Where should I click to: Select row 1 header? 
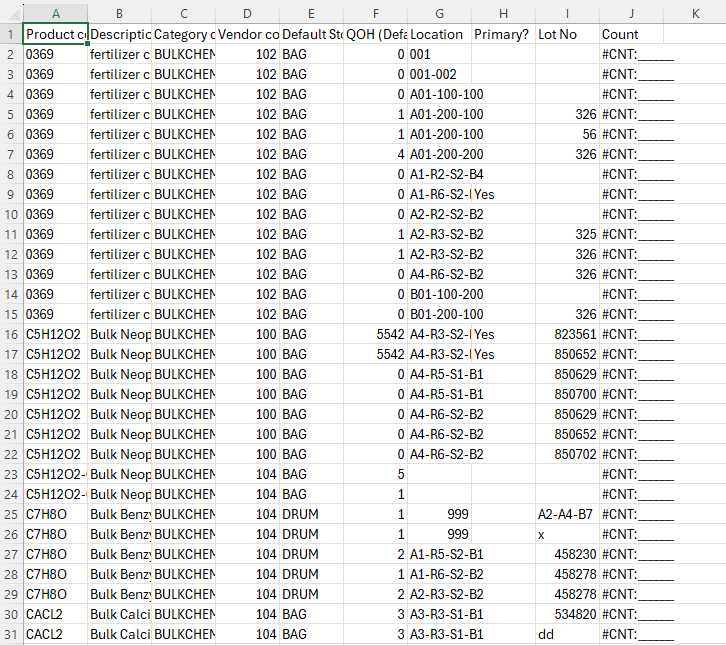pyautogui.click(x=11, y=34)
